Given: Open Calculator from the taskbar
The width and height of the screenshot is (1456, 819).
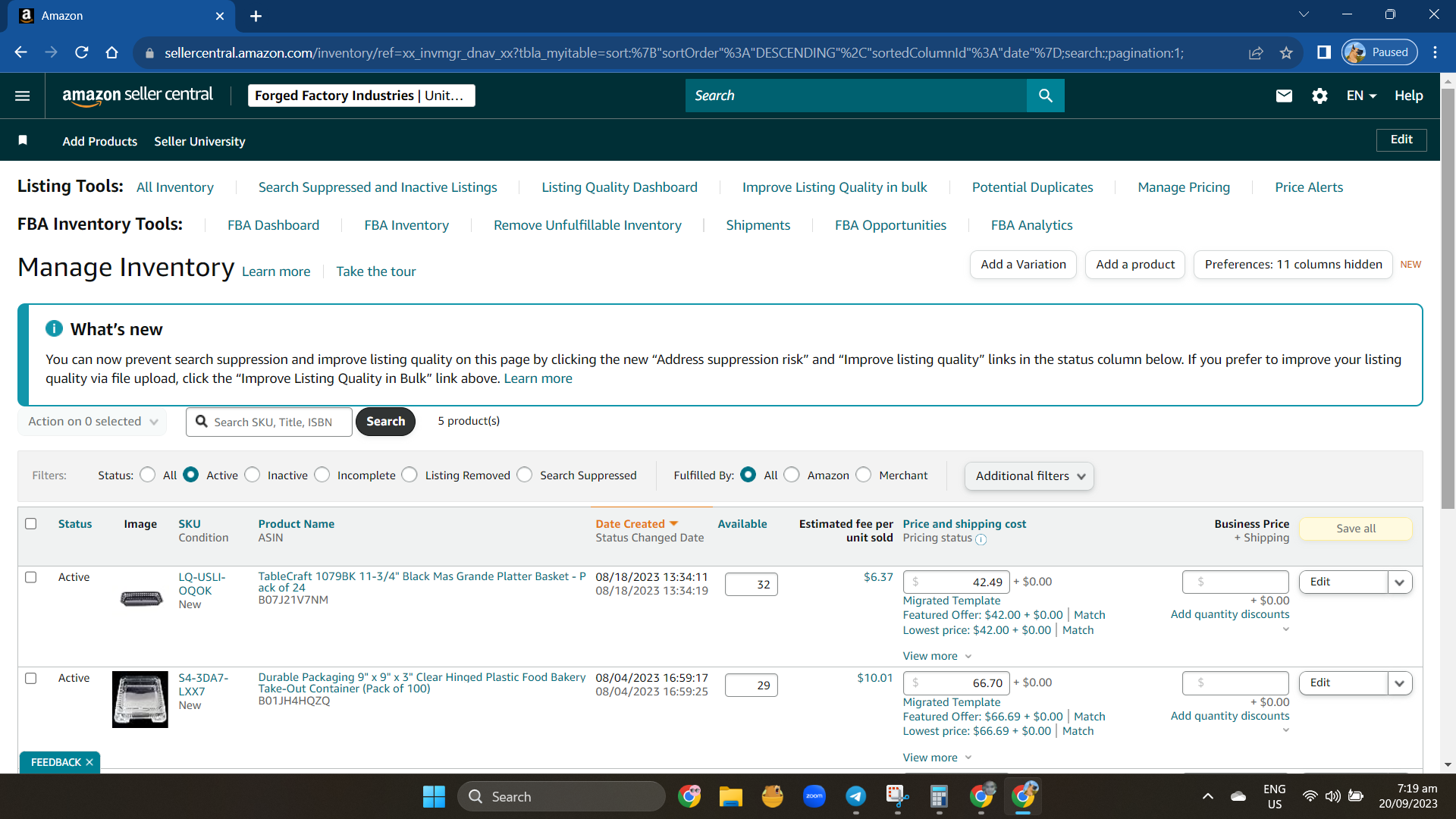Looking at the screenshot, I should coord(939,796).
